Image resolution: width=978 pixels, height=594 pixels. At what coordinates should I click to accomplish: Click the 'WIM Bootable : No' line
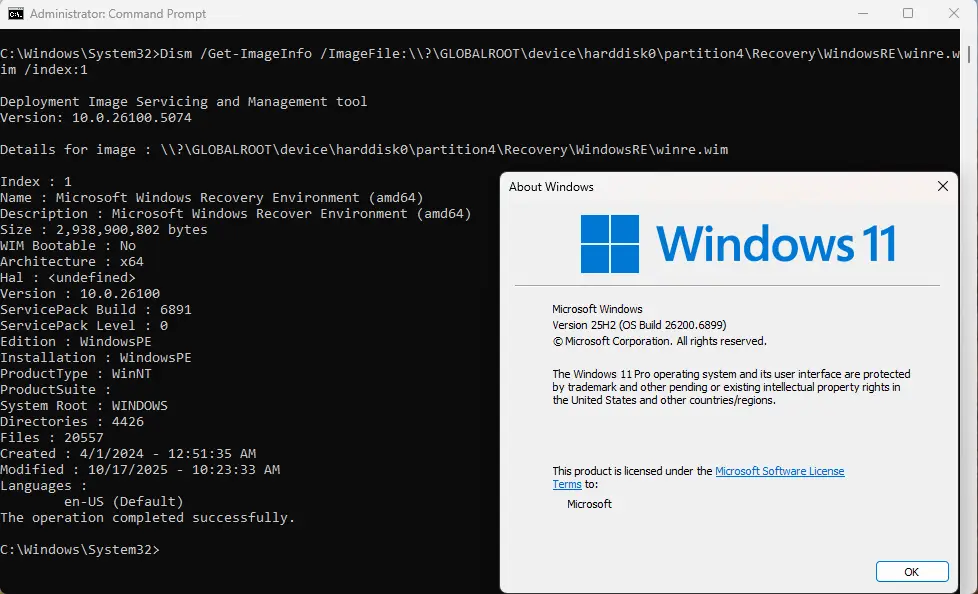[68, 245]
